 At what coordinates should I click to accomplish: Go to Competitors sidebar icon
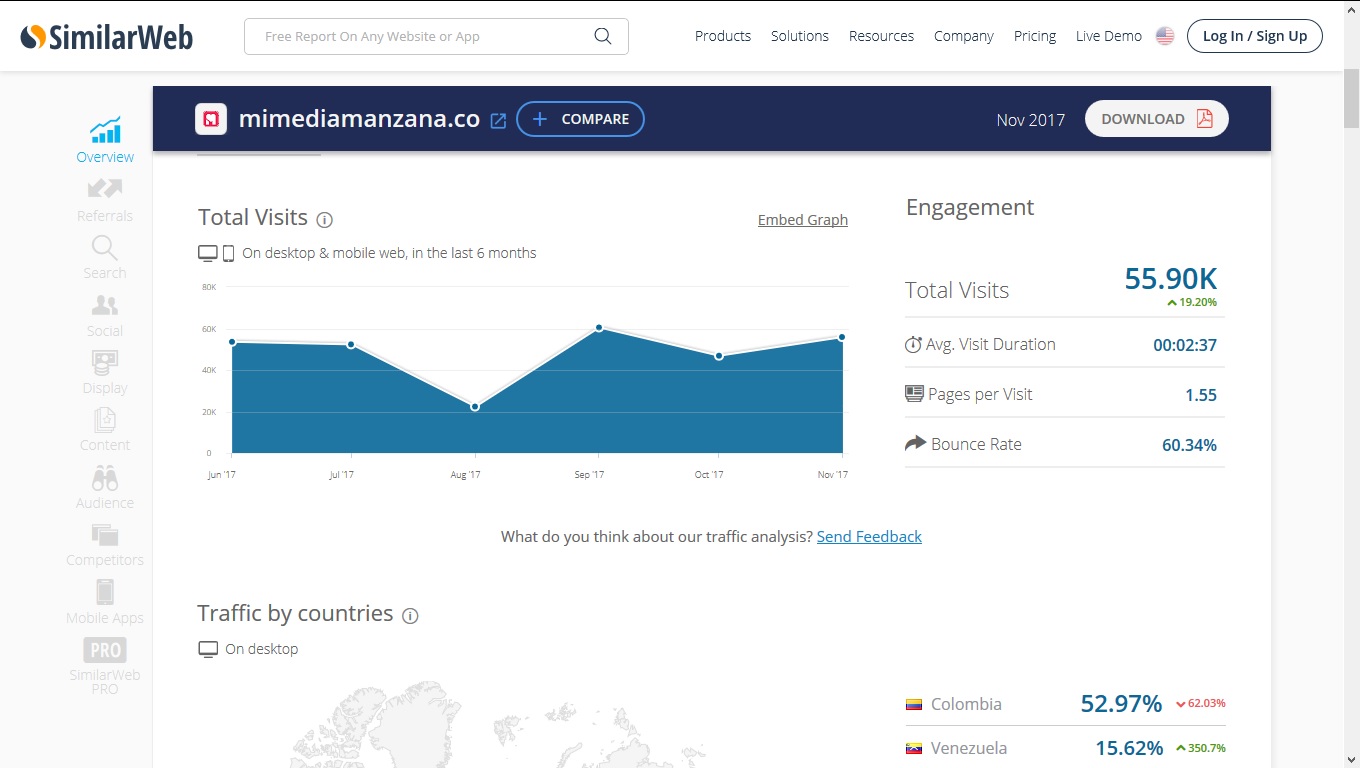105,535
